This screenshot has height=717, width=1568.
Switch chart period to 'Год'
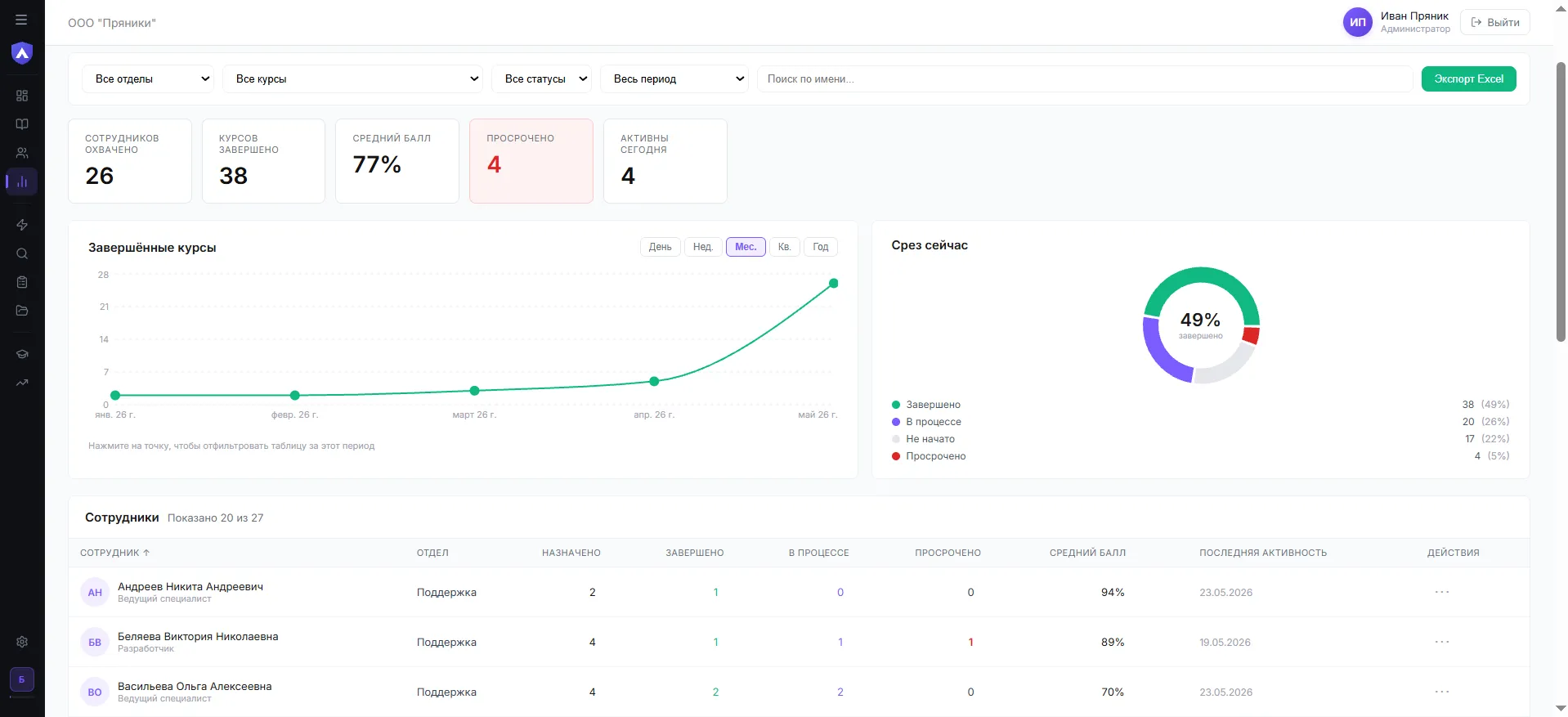(x=821, y=247)
